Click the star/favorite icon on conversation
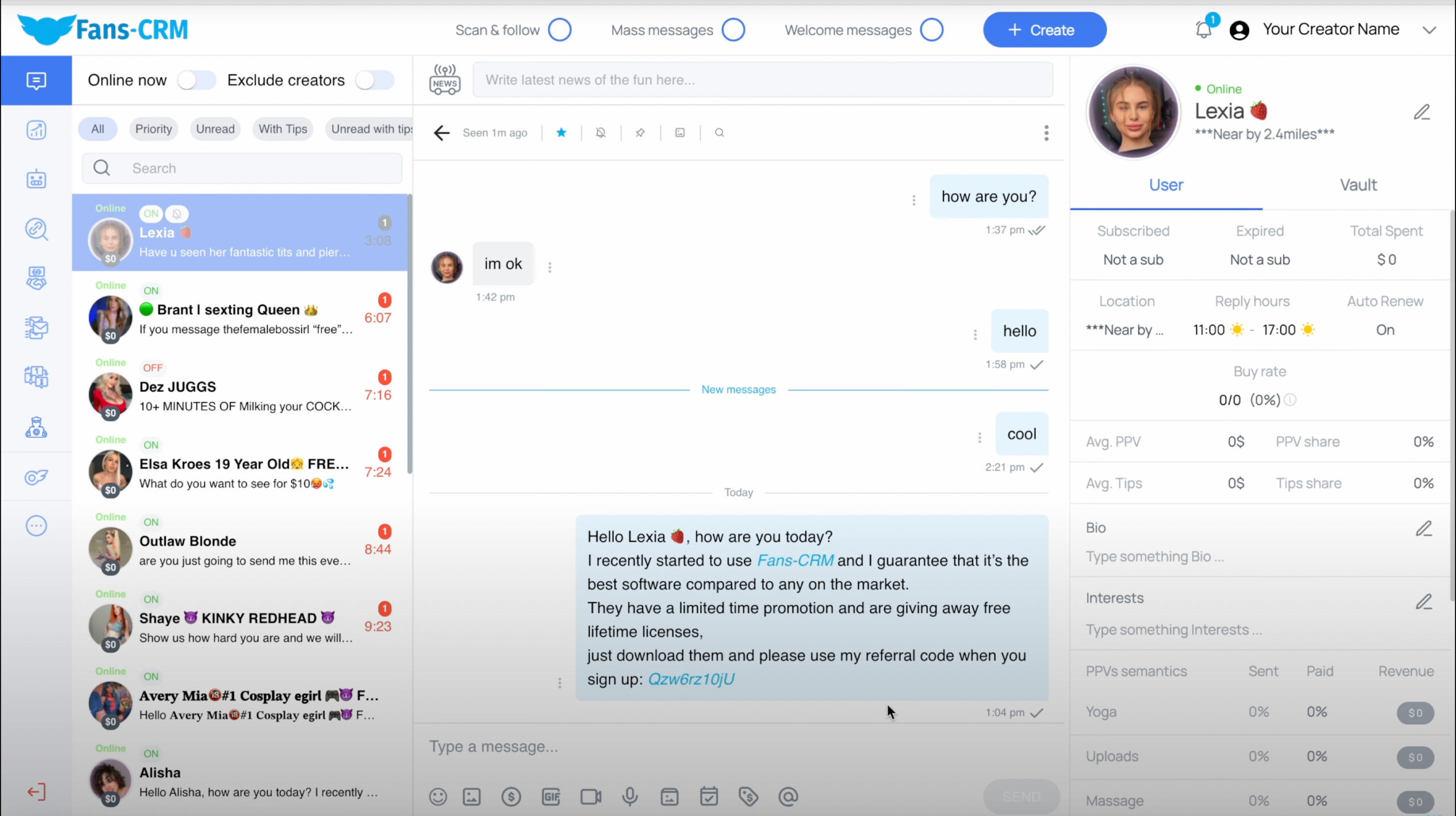The height and width of the screenshot is (816, 1456). [560, 132]
